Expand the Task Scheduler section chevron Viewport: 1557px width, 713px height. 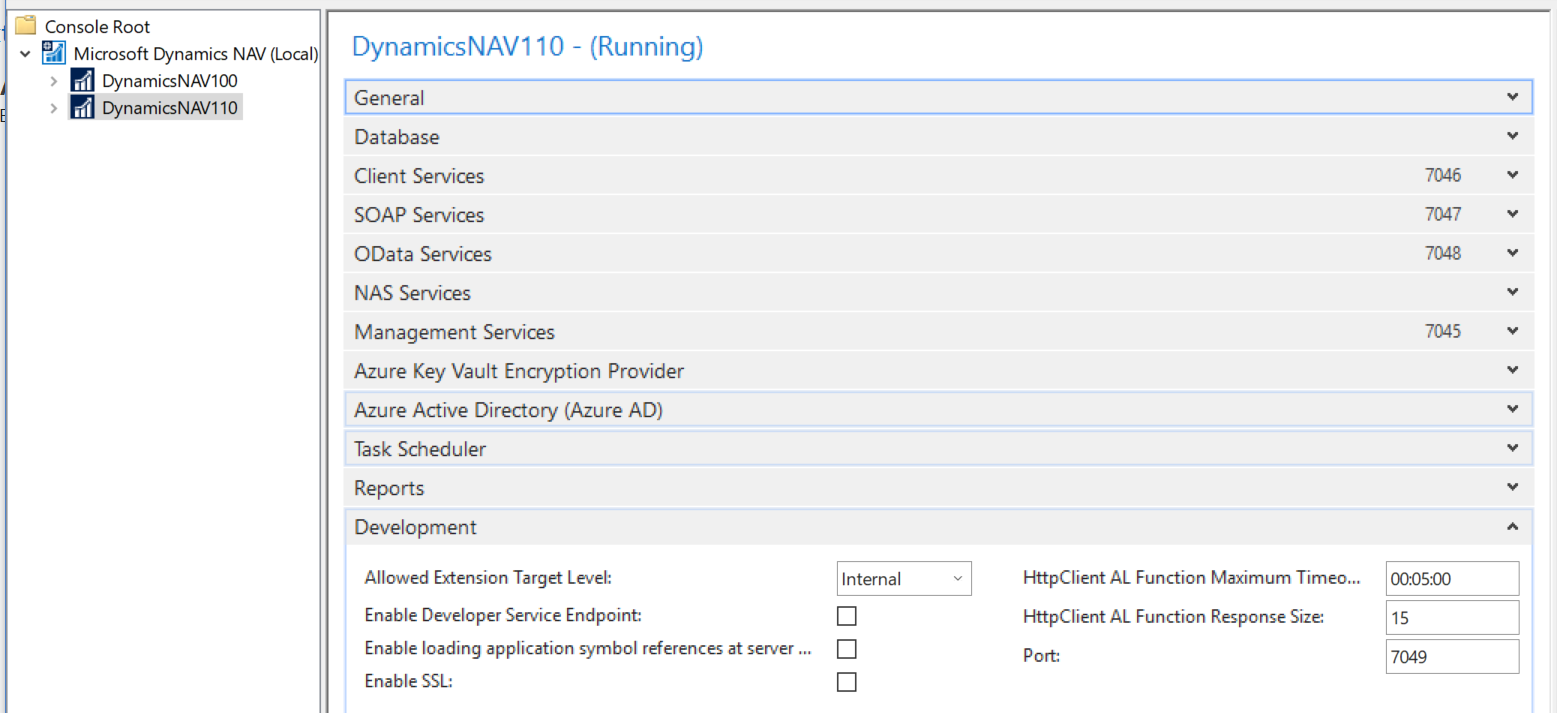coord(1512,448)
